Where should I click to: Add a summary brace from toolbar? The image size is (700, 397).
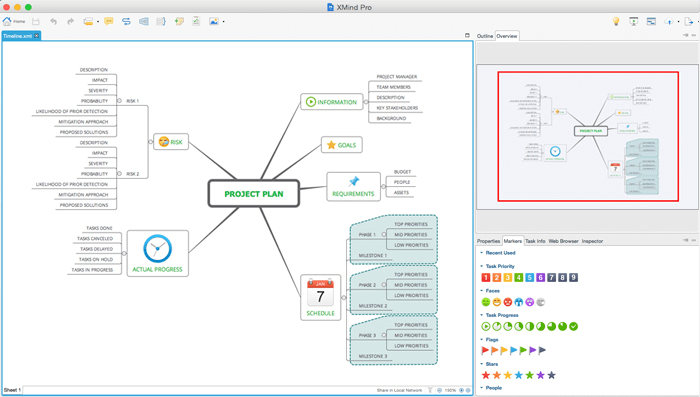click(x=161, y=21)
